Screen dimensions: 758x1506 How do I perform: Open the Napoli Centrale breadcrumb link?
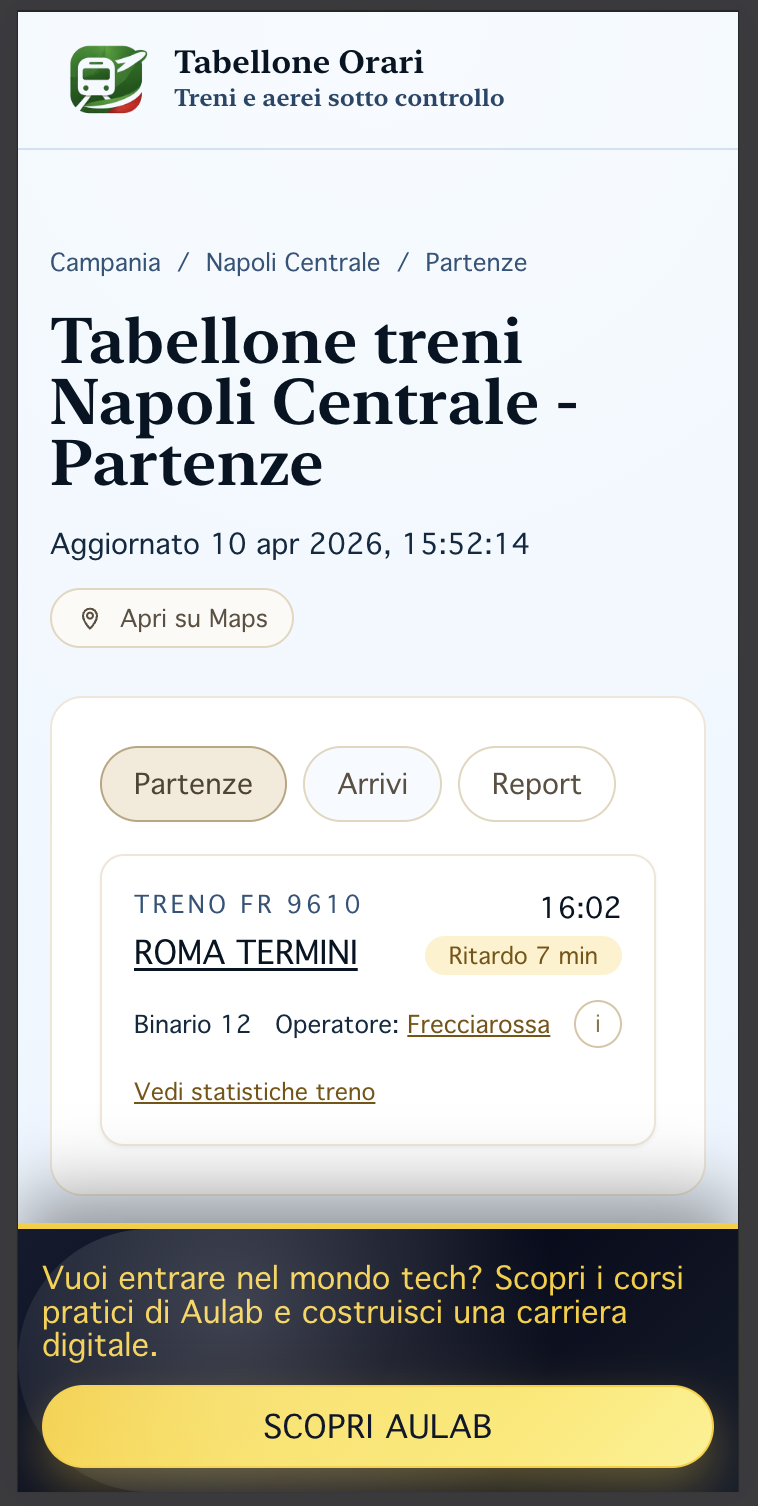pos(292,262)
